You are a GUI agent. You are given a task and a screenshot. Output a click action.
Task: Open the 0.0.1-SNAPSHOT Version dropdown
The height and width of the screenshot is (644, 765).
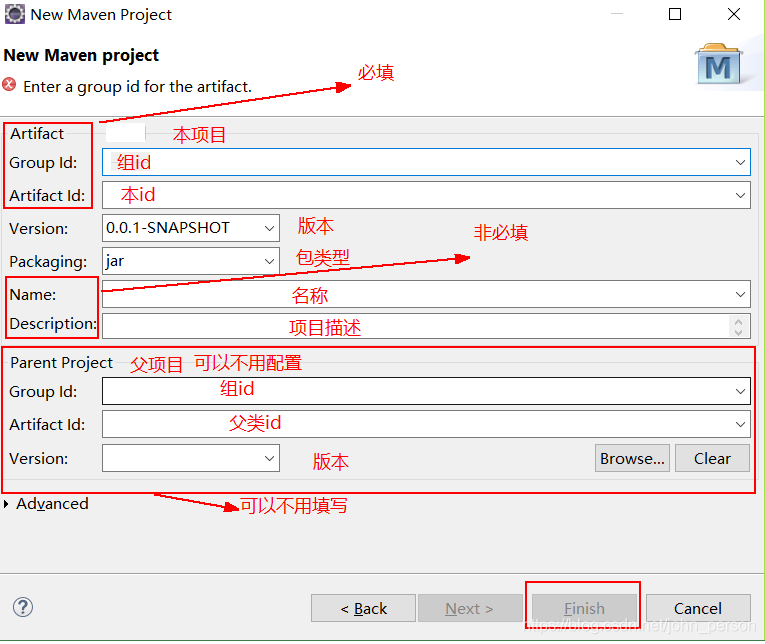(x=269, y=228)
